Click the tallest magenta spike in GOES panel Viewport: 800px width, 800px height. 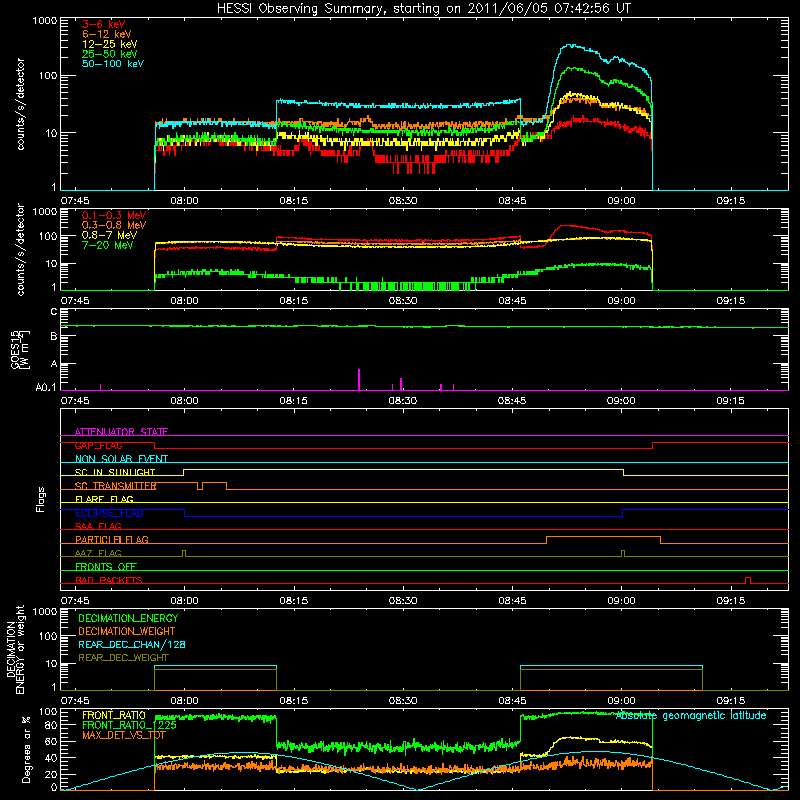point(359,379)
